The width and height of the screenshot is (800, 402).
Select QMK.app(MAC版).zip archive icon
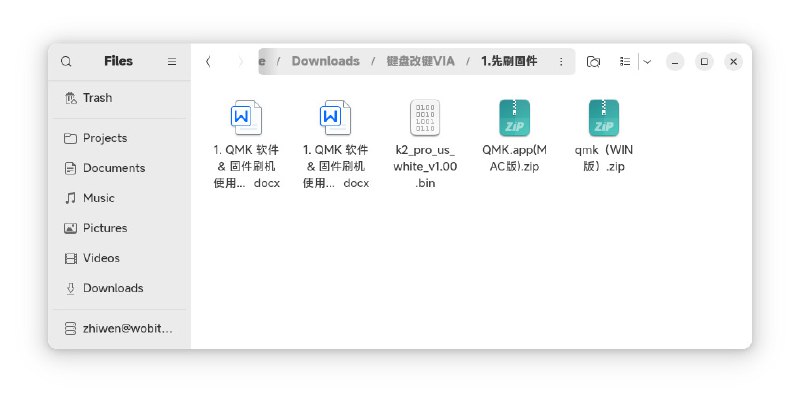[x=514, y=117]
